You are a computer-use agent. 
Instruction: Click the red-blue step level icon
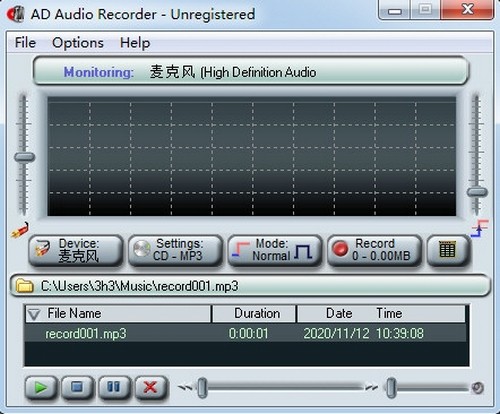pos(480,228)
